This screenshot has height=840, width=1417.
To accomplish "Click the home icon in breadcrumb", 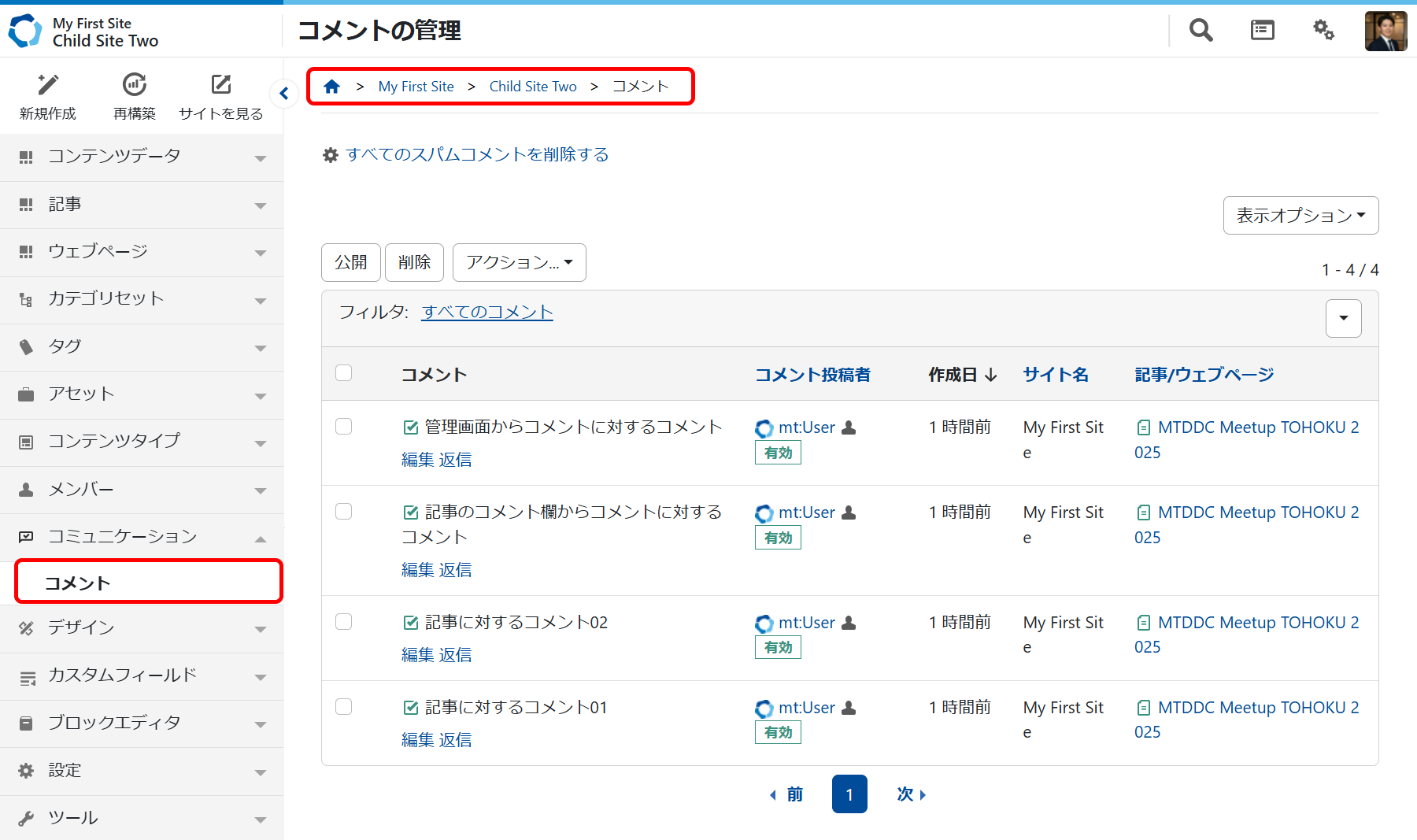I will [331, 87].
